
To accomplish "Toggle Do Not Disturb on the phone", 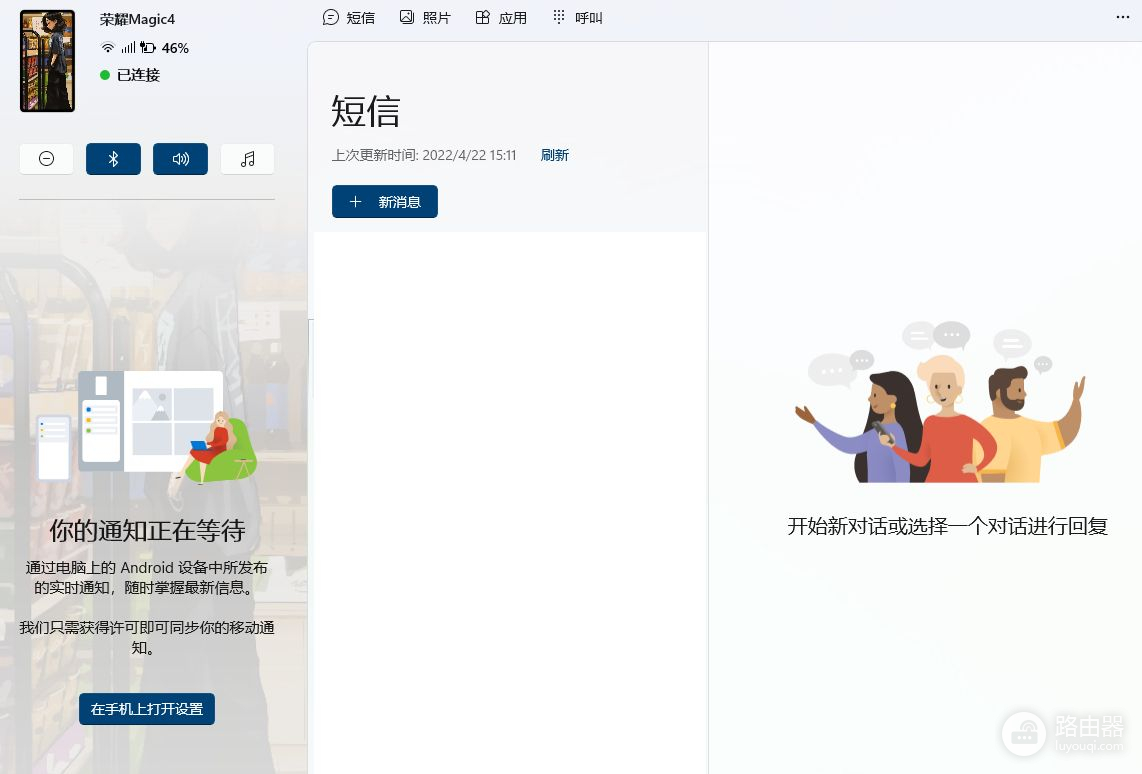I will pyautogui.click(x=46, y=159).
